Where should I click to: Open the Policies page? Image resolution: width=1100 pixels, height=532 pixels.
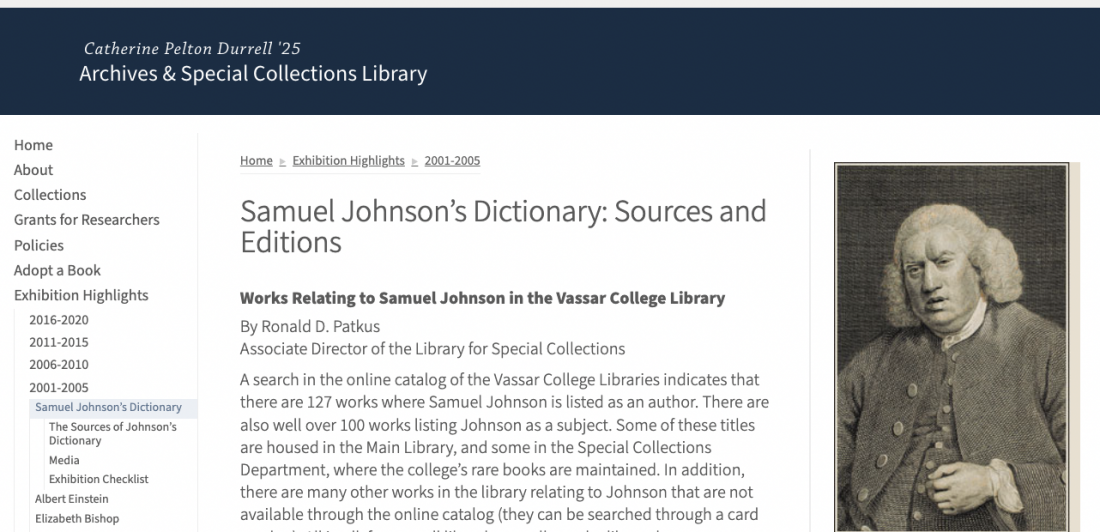click(x=39, y=245)
